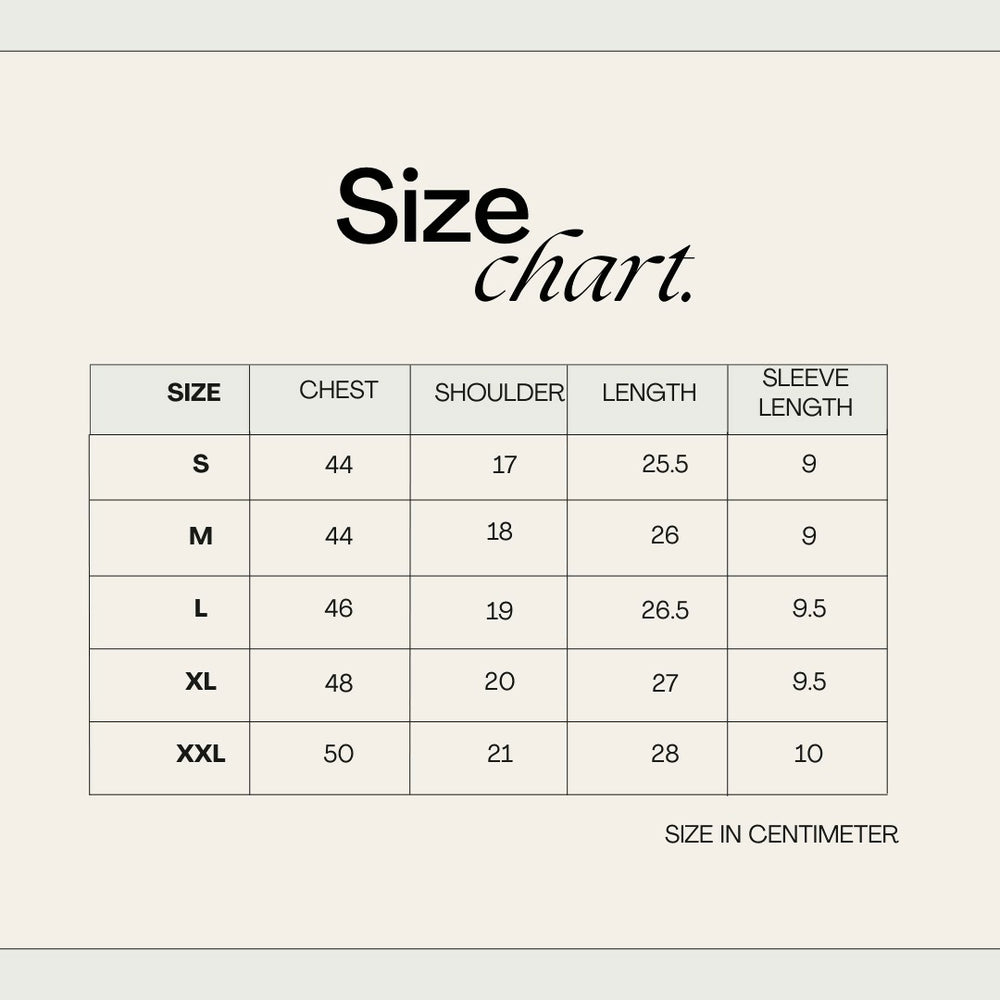
Task: Select sleeve length value 10 for XXL
Action: point(808,754)
